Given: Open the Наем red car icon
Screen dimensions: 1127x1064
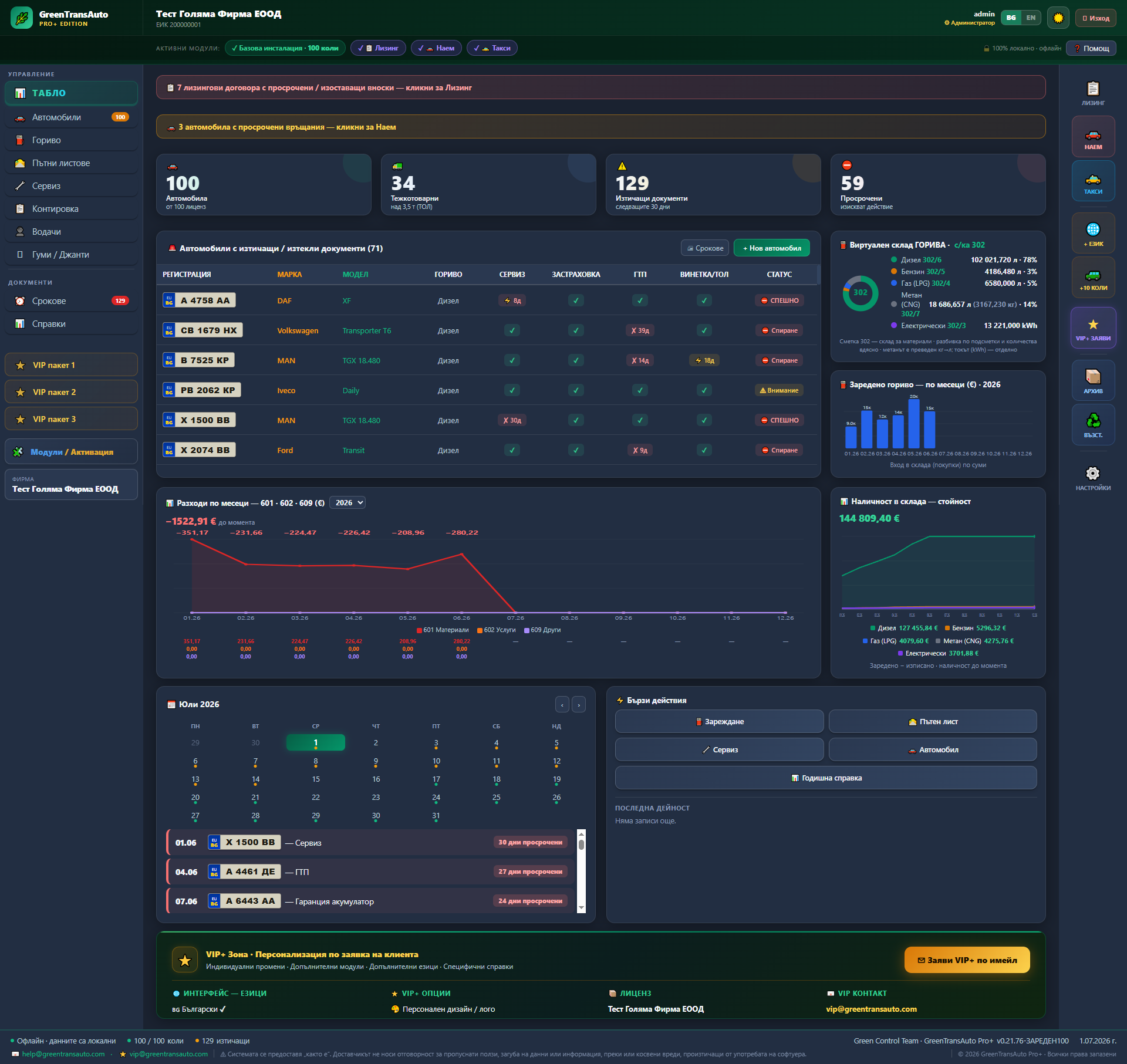Looking at the screenshot, I should click(1093, 137).
